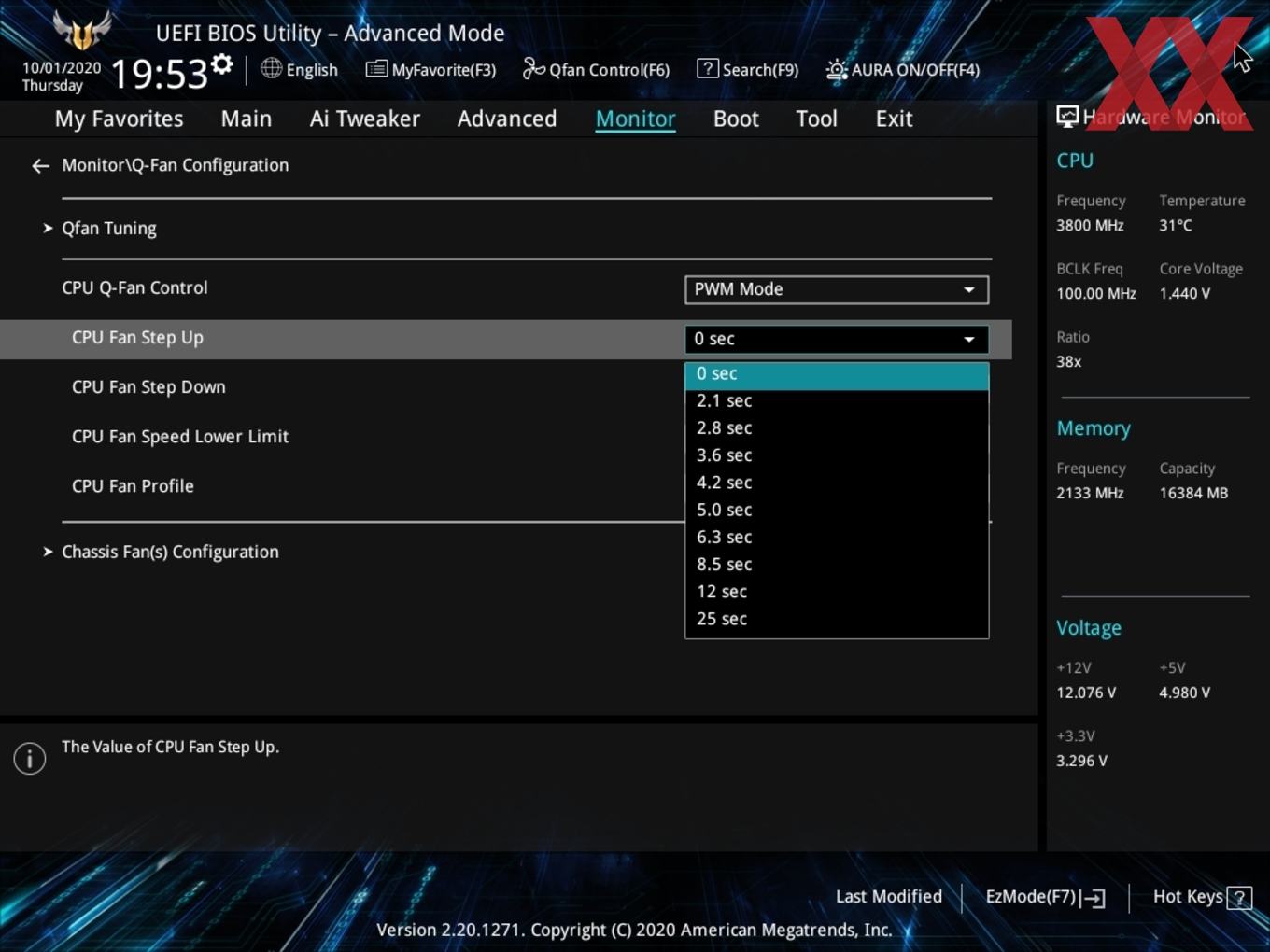The image size is (1270, 952).
Task: Click the globe language icon
Action: pyautogui.click(x=271, y=68)
